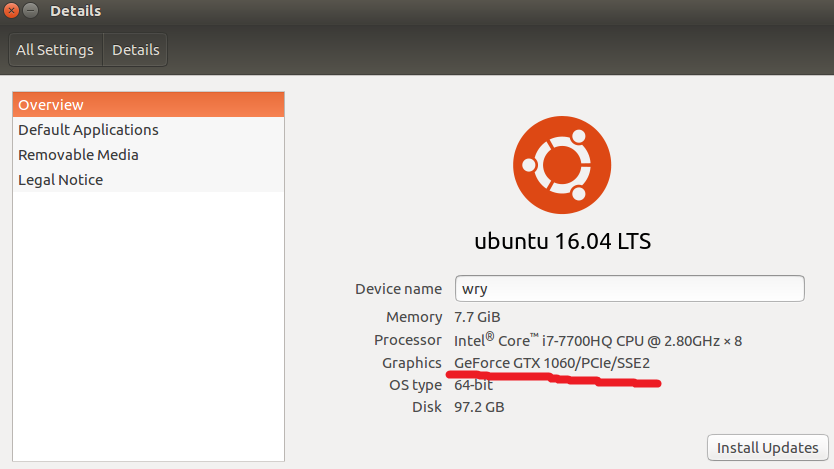Click the Memory value 7.7 GiB
This screenshot has height=469, width=834.
click(477, 317)
